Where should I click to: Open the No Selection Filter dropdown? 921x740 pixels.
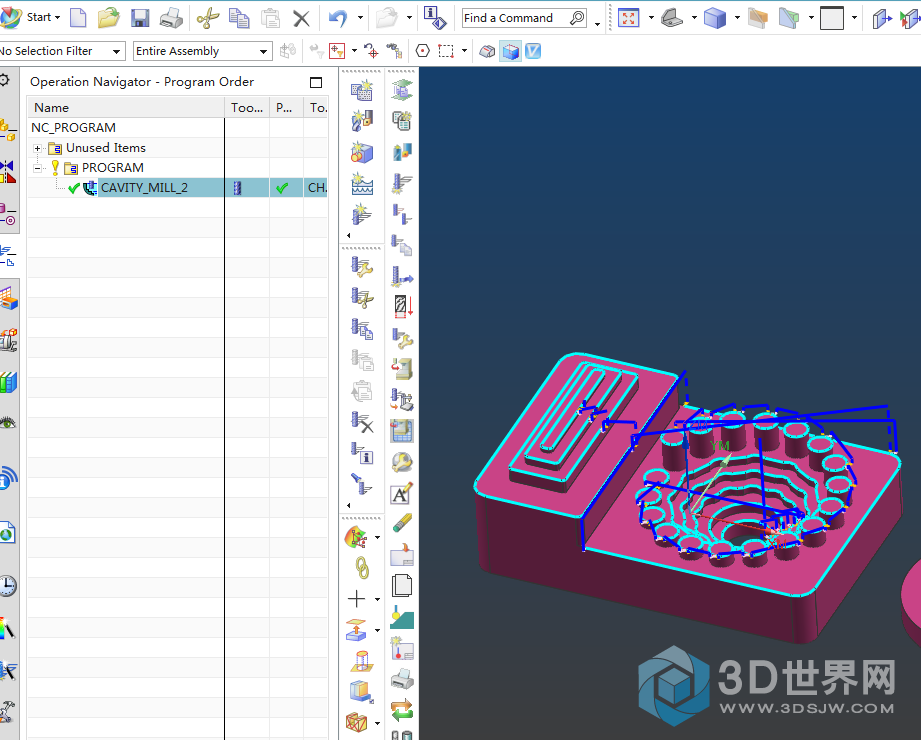tap(117, 51)
